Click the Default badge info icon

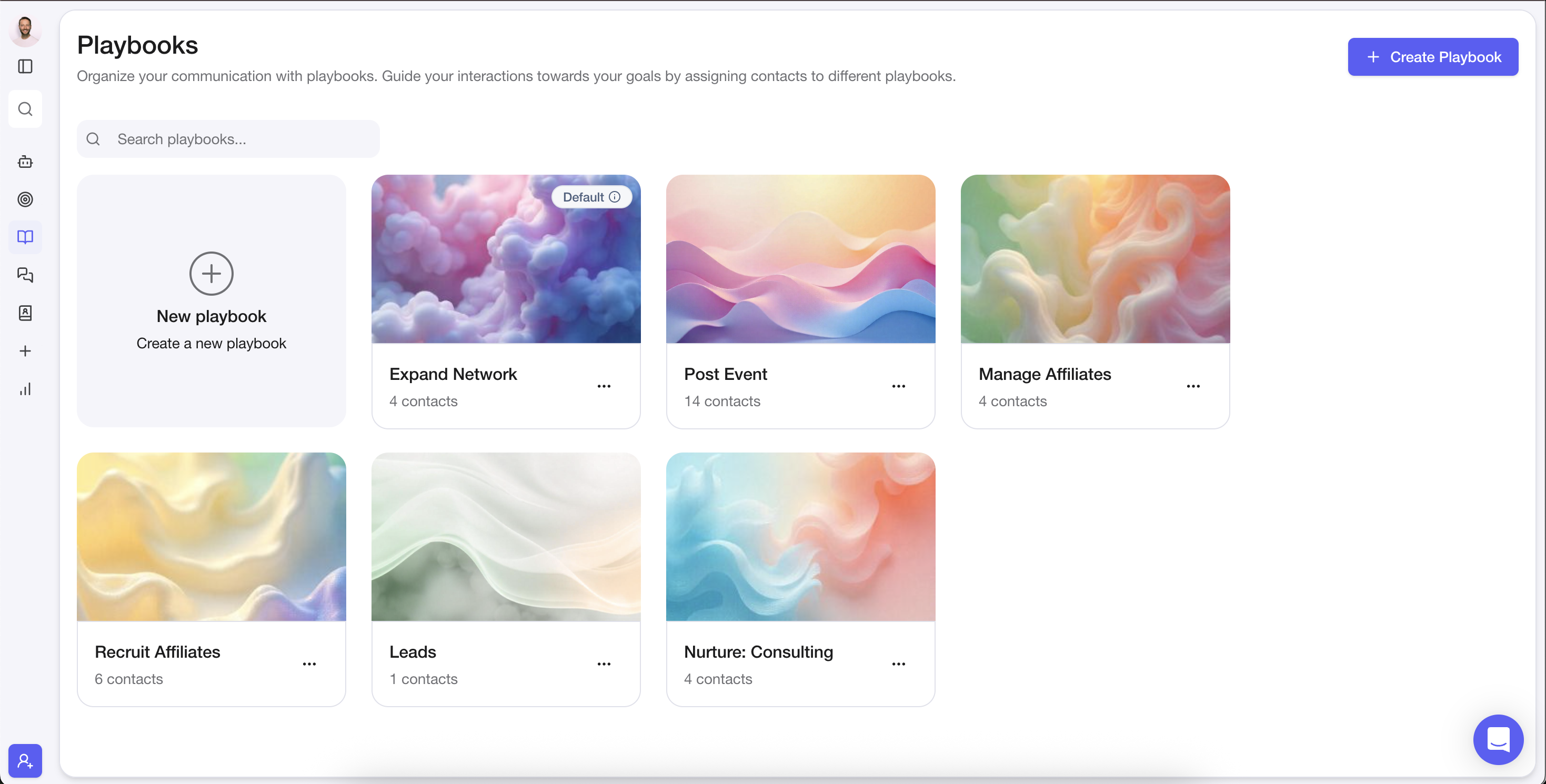pyautogui.click(x=615, y=197)
